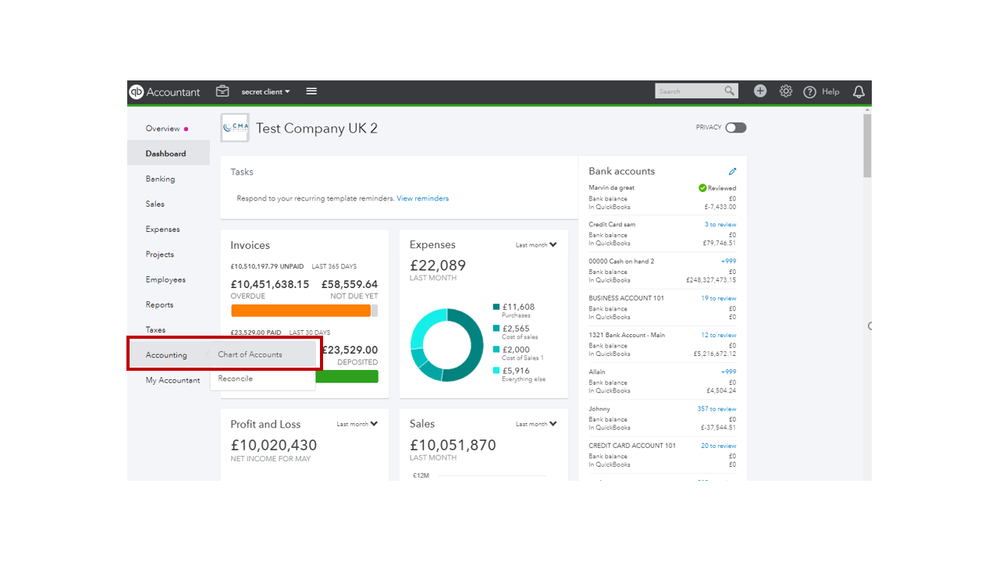Image resolution: width=999 pixels, height=562 pixels.
Task: Toggle the Privacy switch
Action: (x=735, y=127)
